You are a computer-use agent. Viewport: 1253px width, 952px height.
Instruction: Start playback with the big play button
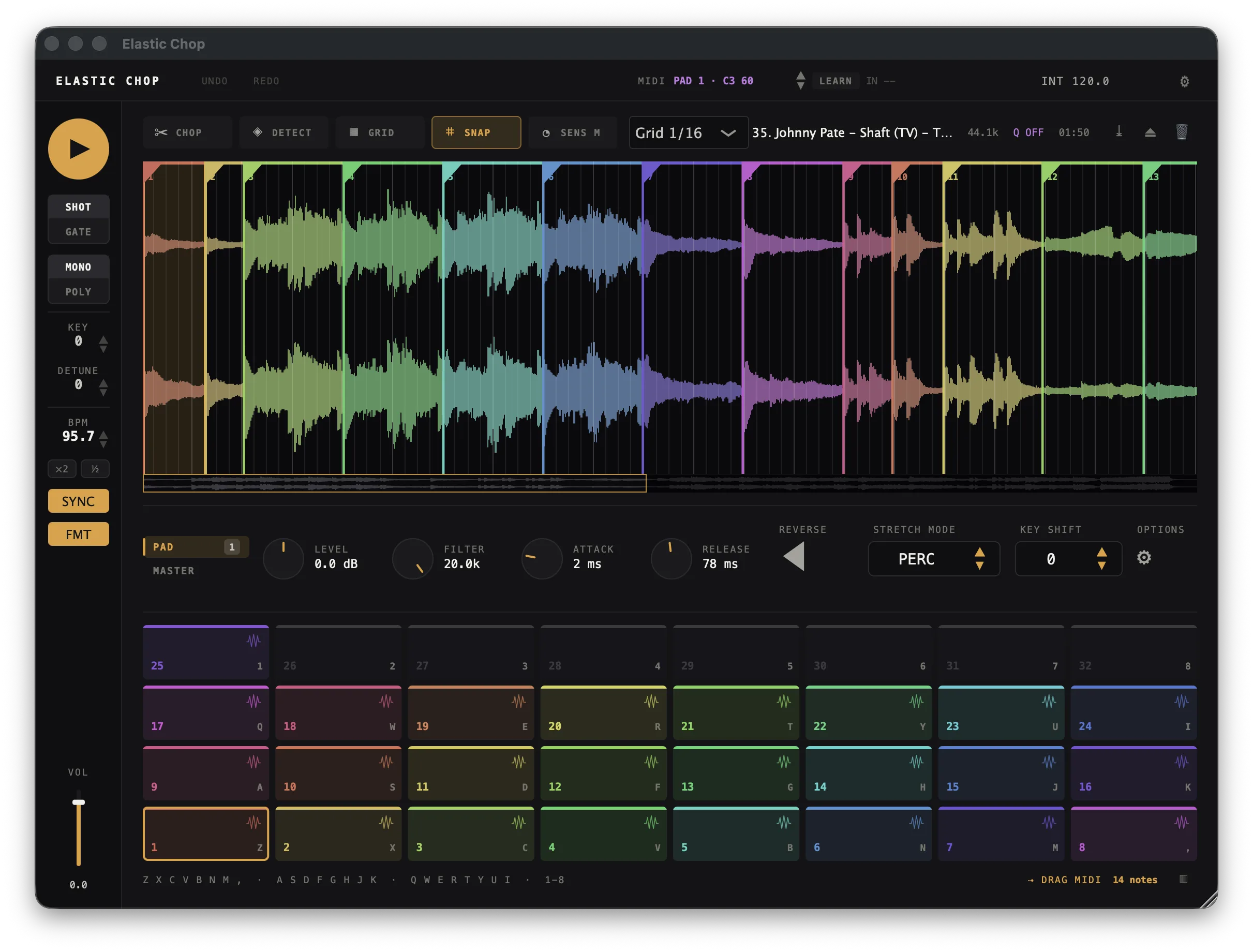coord(78,149)
